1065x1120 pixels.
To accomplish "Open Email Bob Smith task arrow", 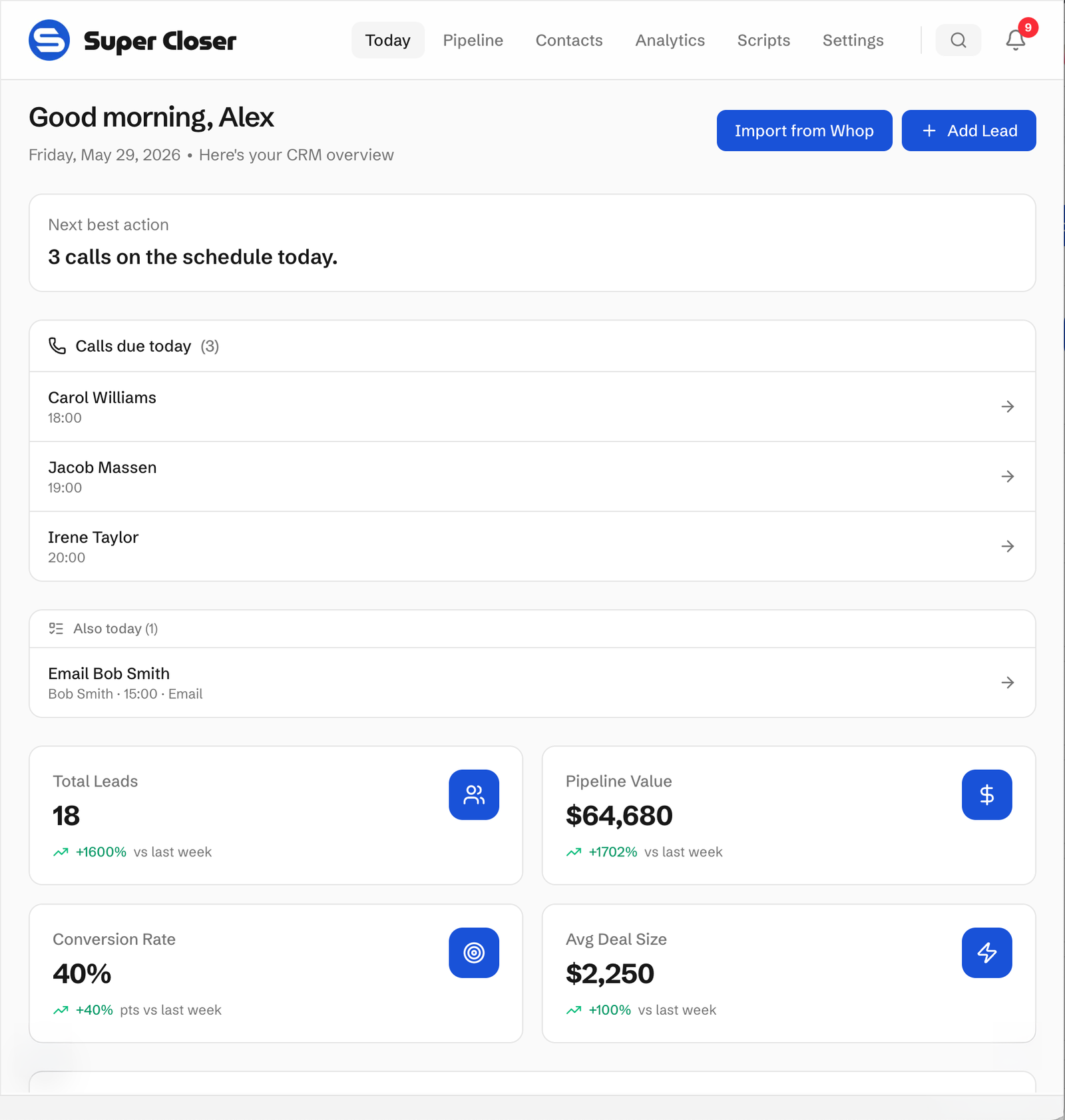I will 1008,683.
